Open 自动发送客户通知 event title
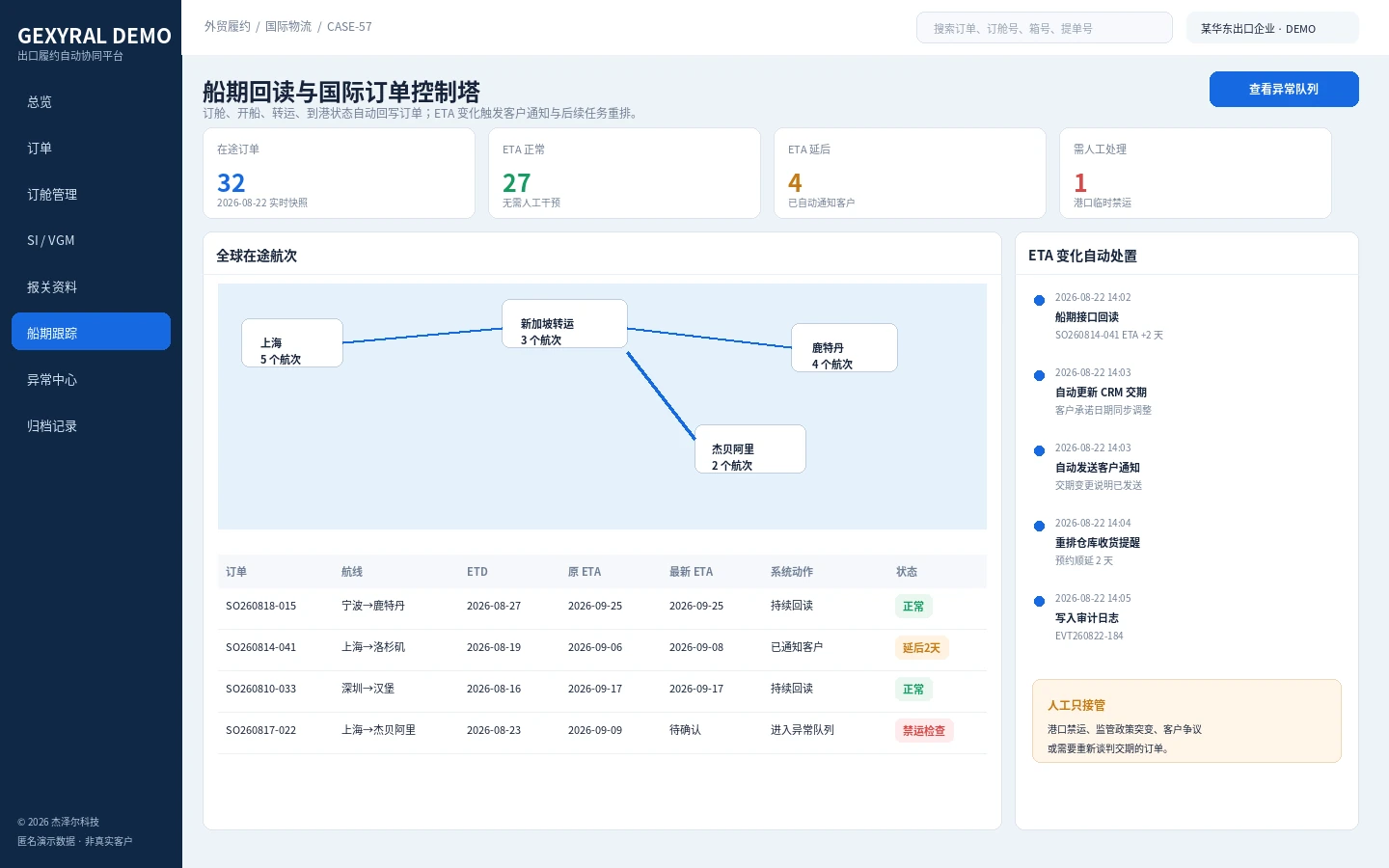 tap(1098, 468)
